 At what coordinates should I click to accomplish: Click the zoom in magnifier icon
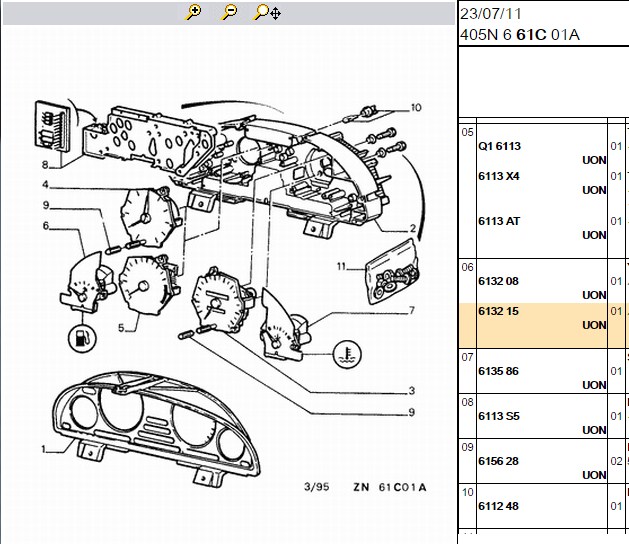(193, 12)
